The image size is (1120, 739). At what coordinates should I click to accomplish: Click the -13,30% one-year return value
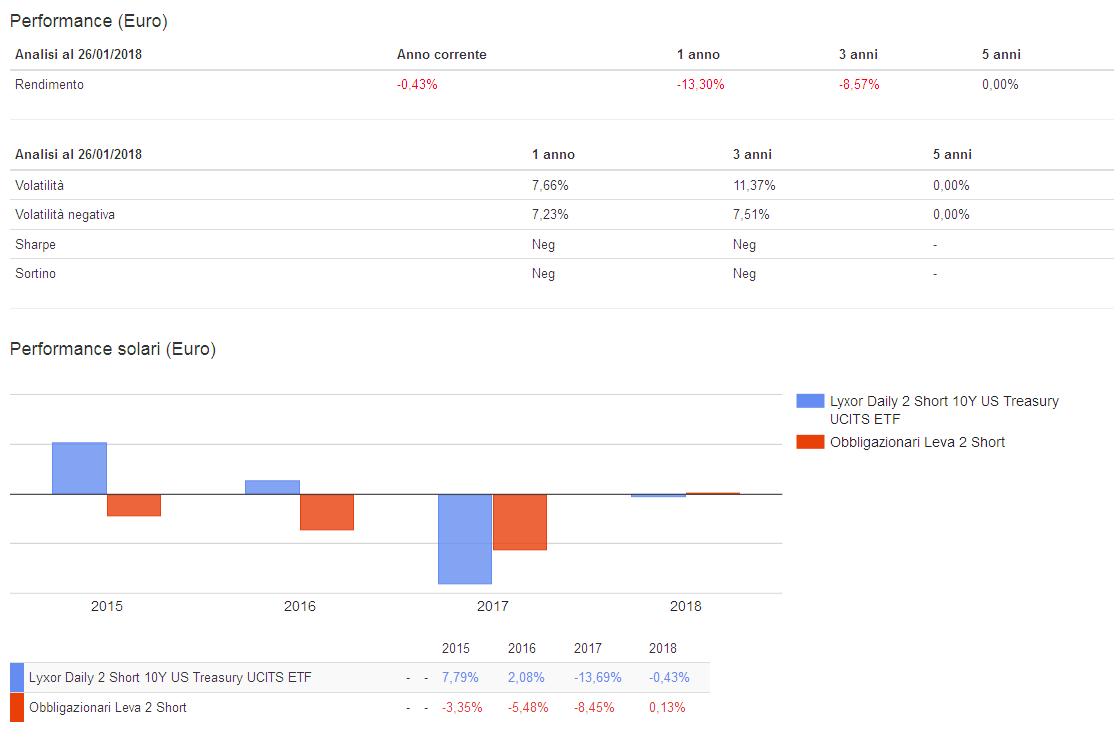coord(700,85)
